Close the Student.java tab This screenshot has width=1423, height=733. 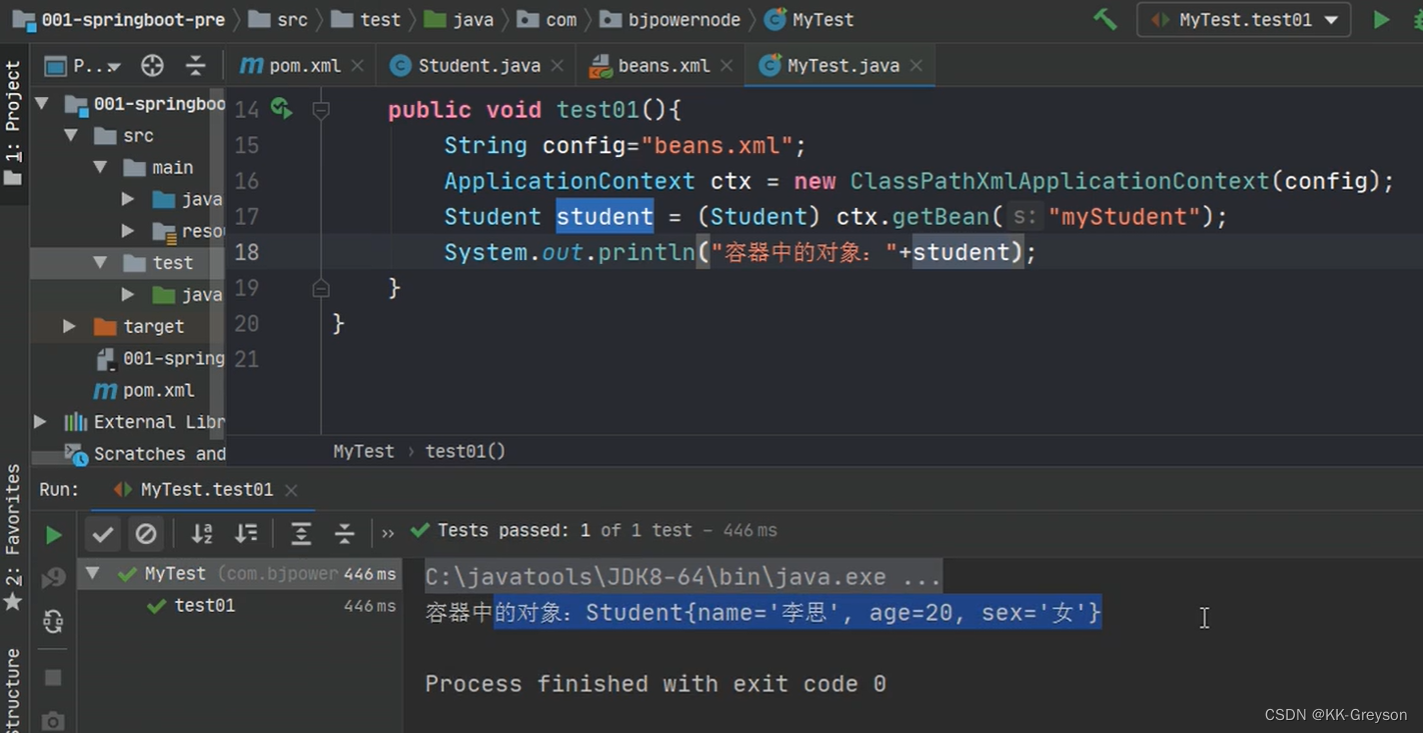(x=557, y=65)
